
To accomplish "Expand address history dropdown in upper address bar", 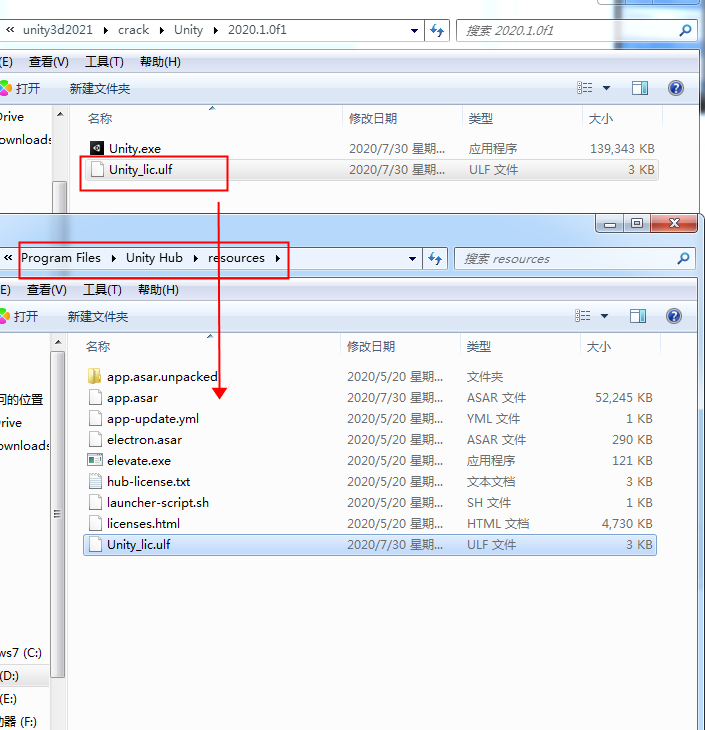I will [415, 31].
